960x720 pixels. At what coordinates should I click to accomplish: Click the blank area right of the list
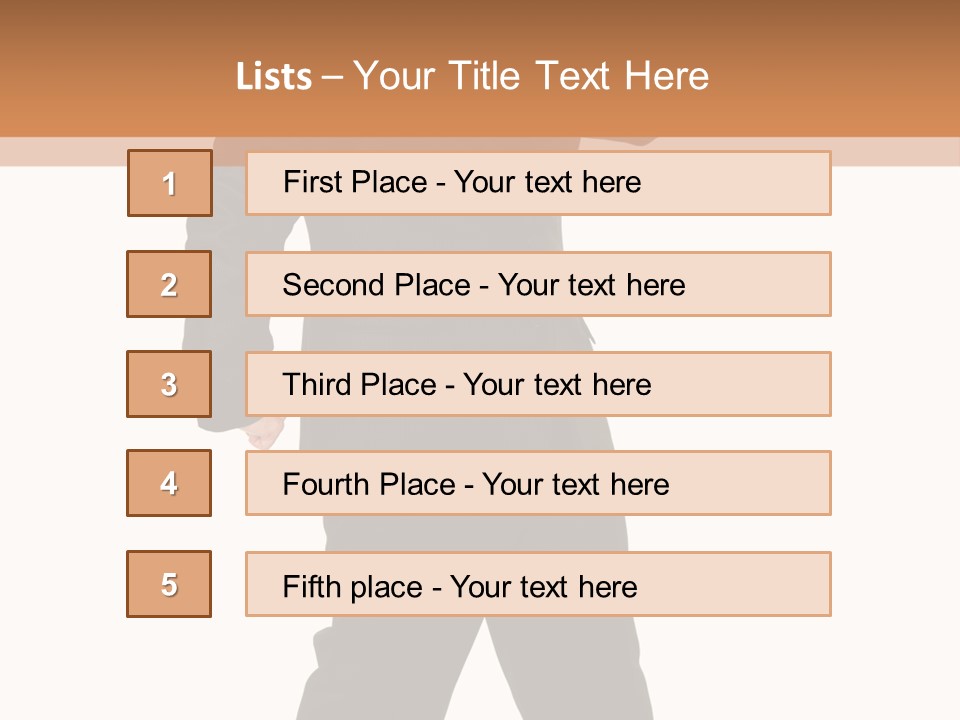click(895, 400)
